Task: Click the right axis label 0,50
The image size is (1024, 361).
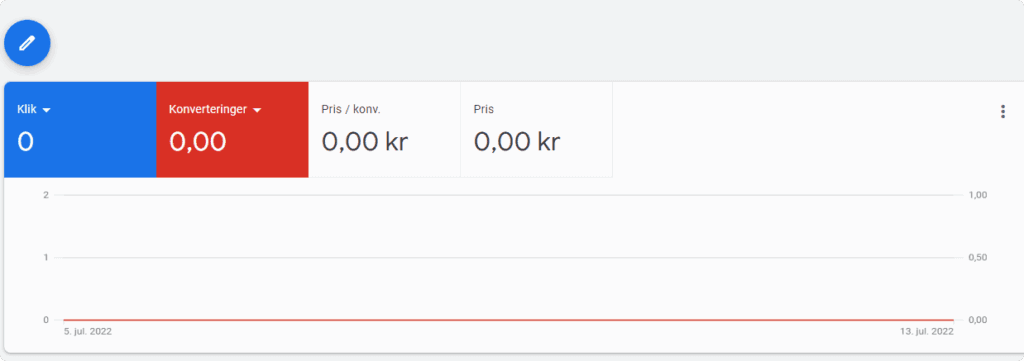Action: pos(978,257)
